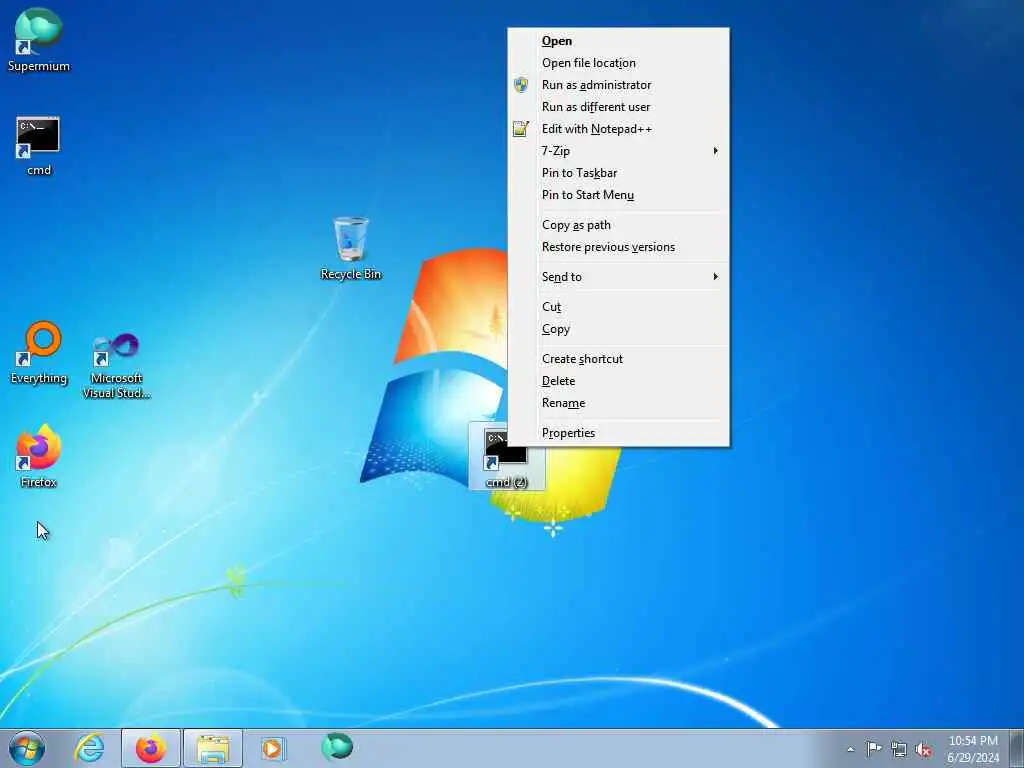The width and height of the screenshot is (1024, 768).
Task: Click the Notepad++ icon in the context menu
Action: 520,129
